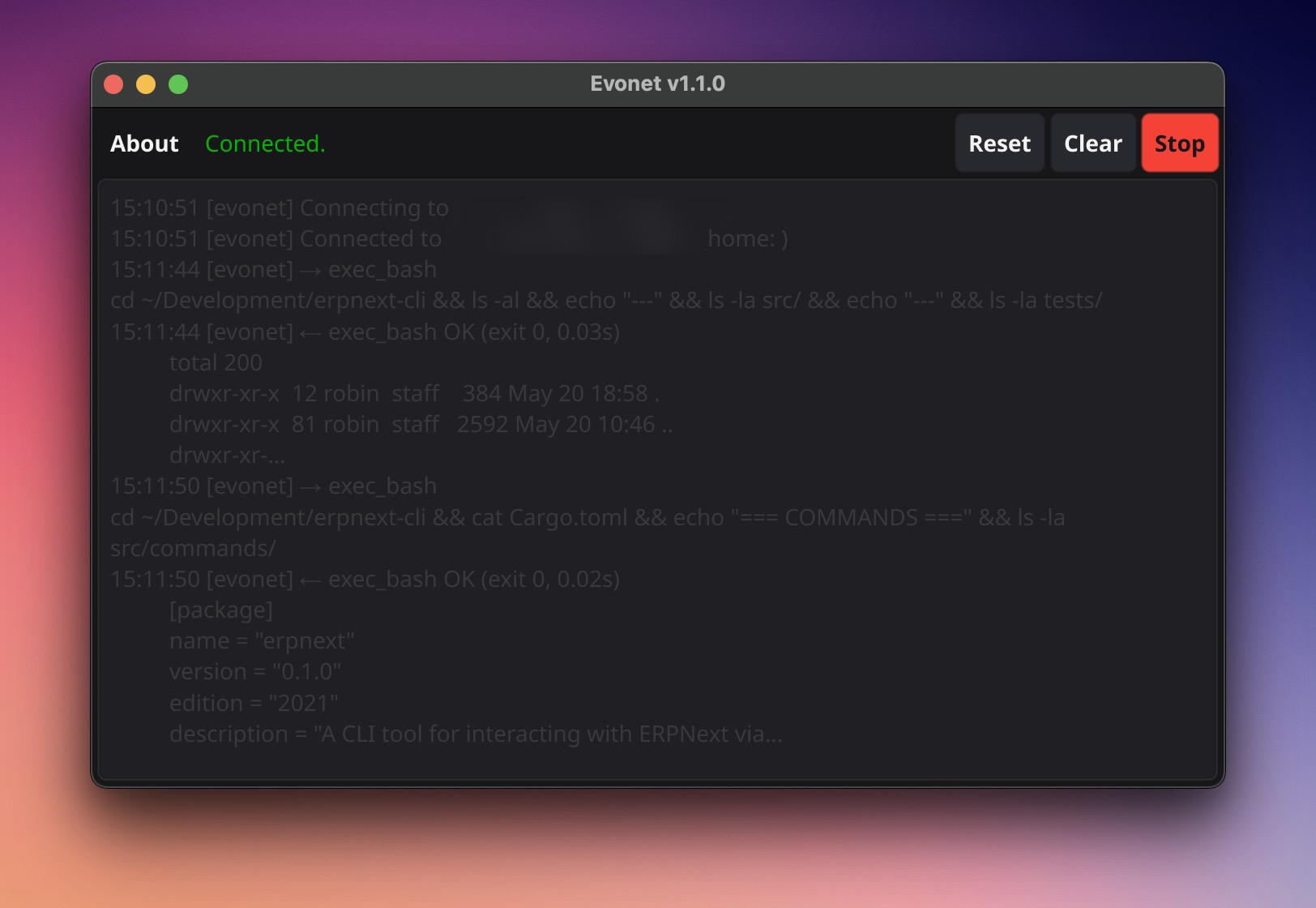Click the 'description = "A CLI tool' line
The height and width of the screenshot is (908, 1316).
[476, 735]
